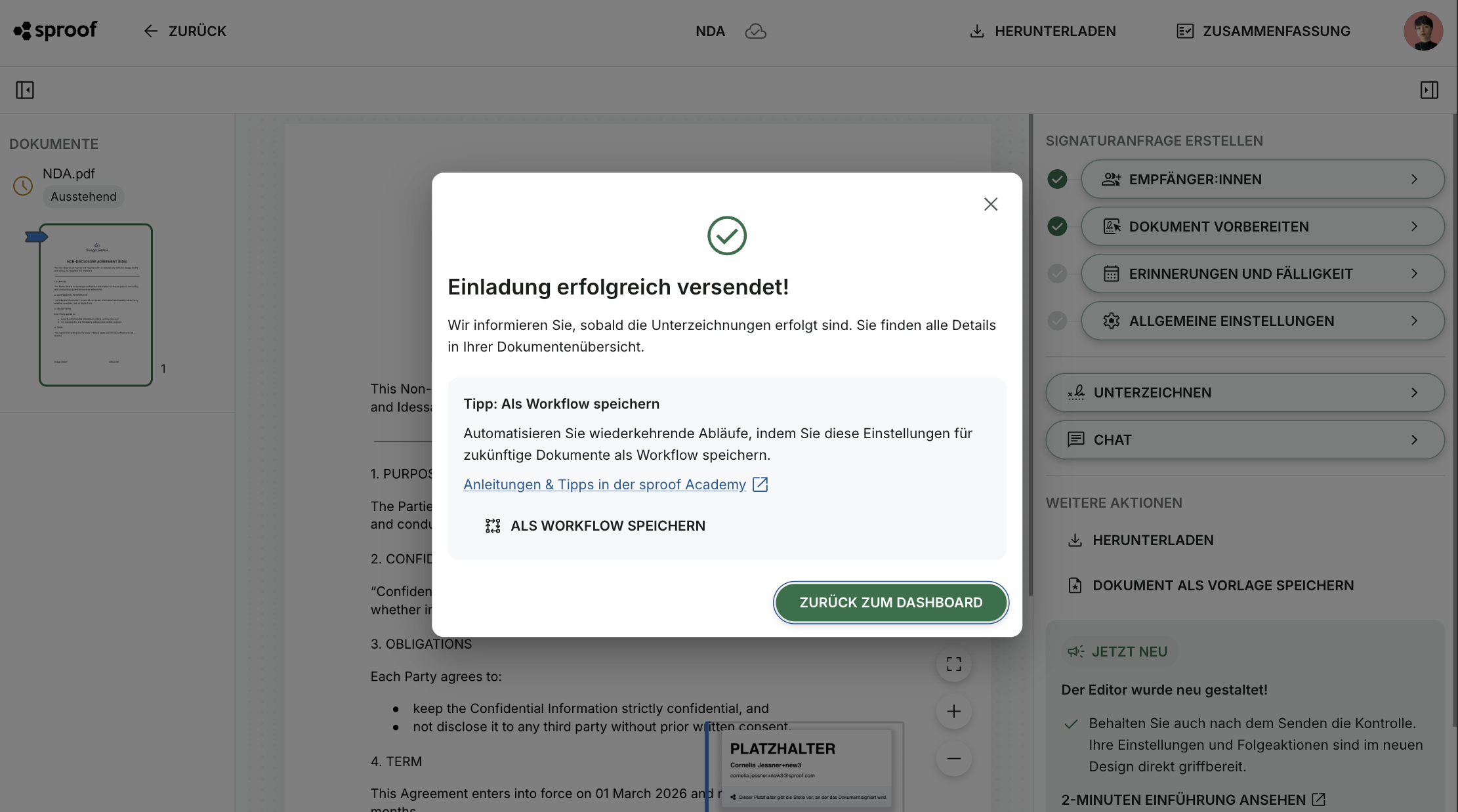Image resolution: width=1458 pixels, height=812 pixels.
Task: Toggle fullscreen document view icon
Action: point(953,664)
